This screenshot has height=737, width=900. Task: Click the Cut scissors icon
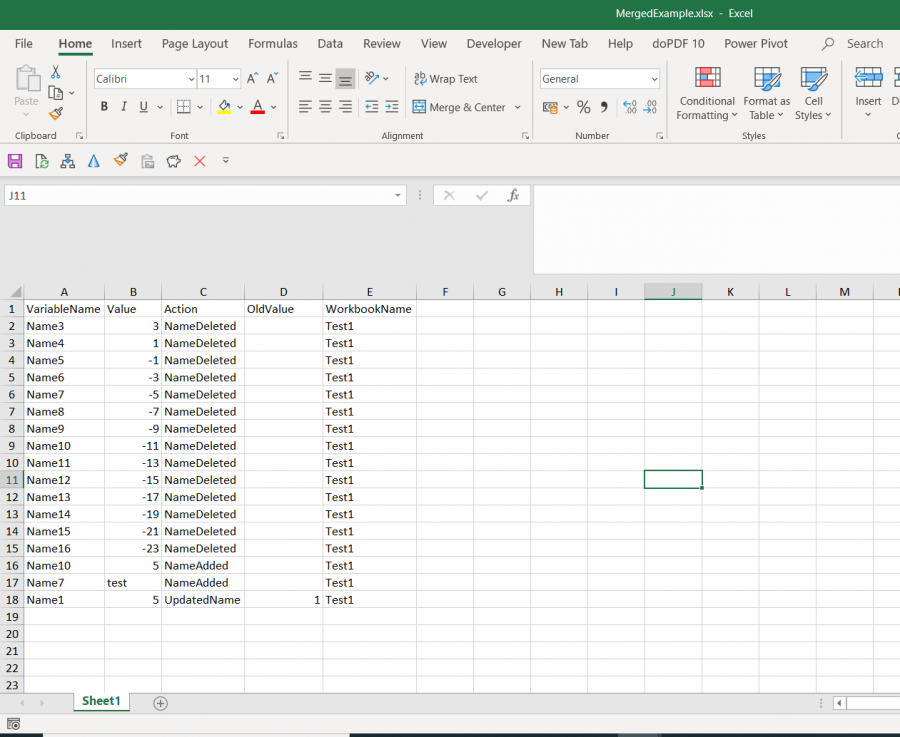pyautogui.click(x=56, y=72)
